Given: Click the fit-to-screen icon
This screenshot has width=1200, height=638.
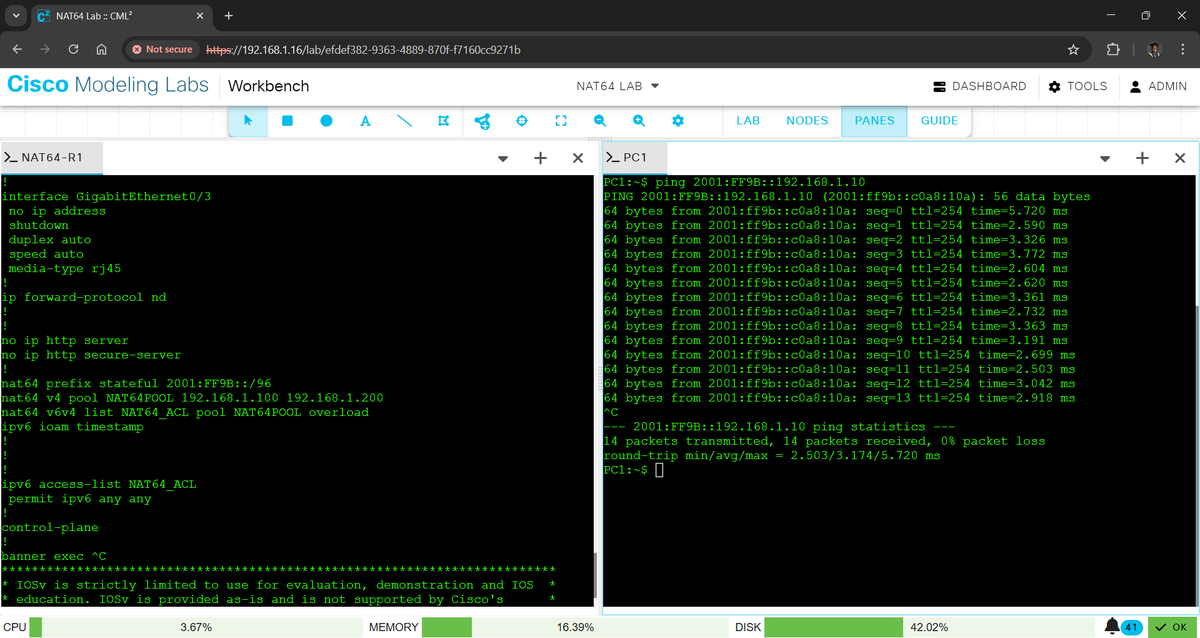Looking at the screenshot, I should click(560, 121).
